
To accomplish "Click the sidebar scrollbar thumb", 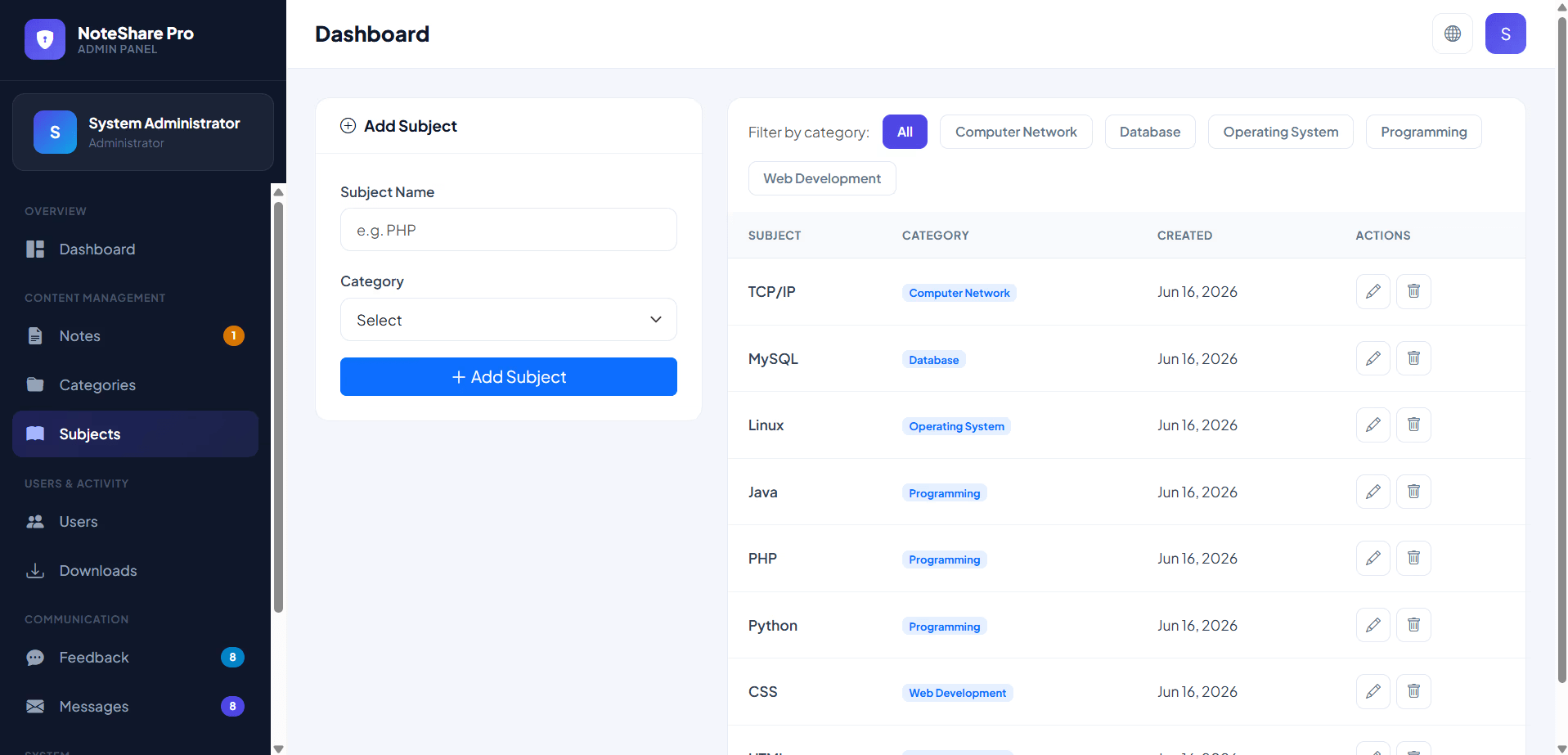I will click(x=278, y=407).
